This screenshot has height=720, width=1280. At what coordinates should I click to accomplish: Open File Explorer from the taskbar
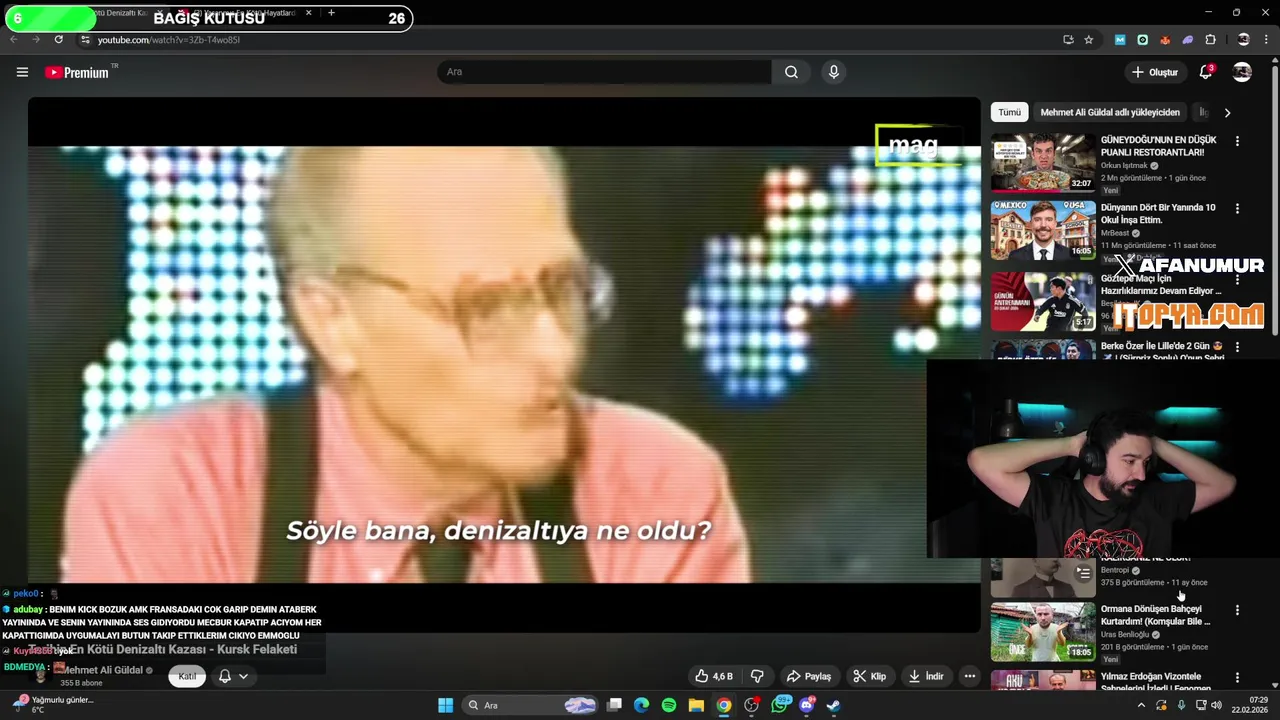[696, 705]
